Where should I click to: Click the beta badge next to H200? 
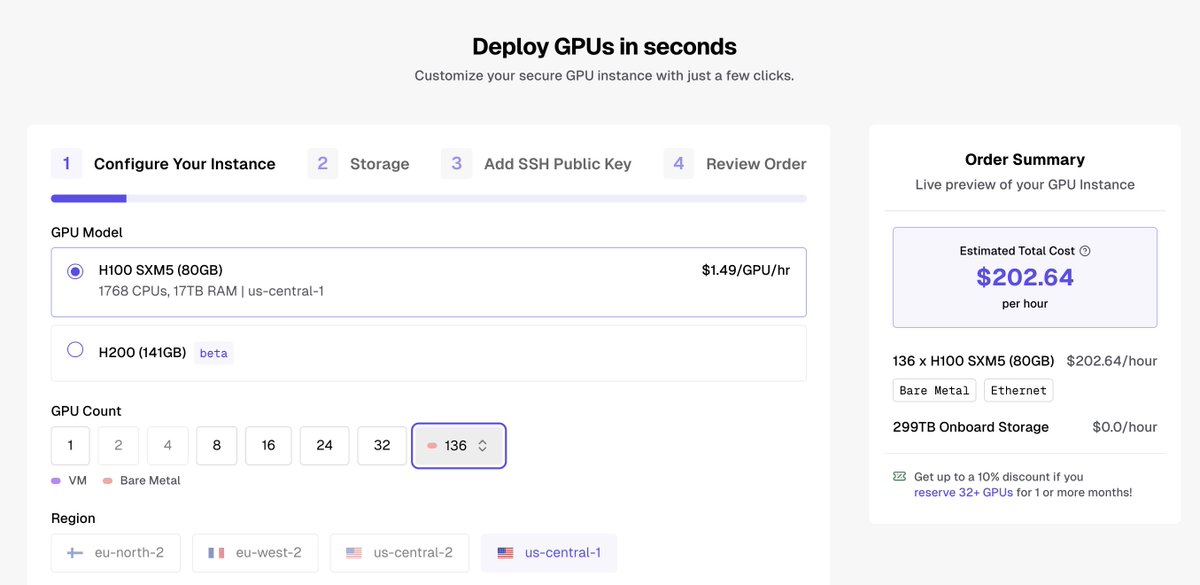click(213, 353)
